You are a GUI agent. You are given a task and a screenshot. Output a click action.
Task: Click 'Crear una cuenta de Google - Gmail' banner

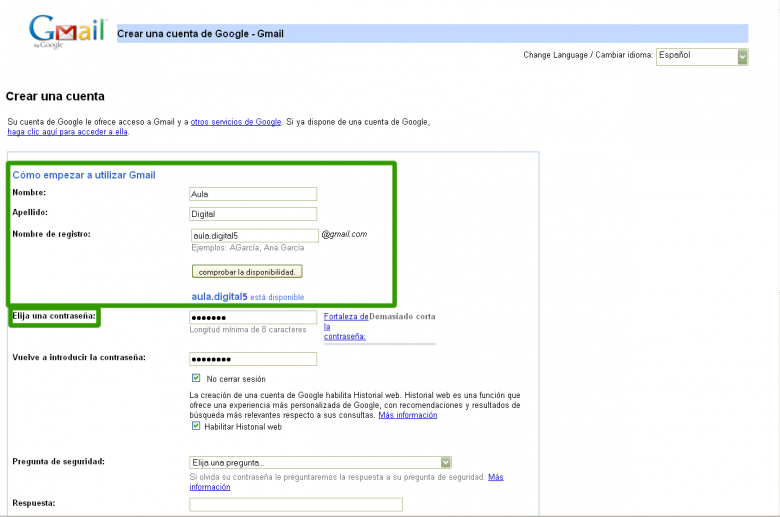pyautogui.click(x=432, y=33)
